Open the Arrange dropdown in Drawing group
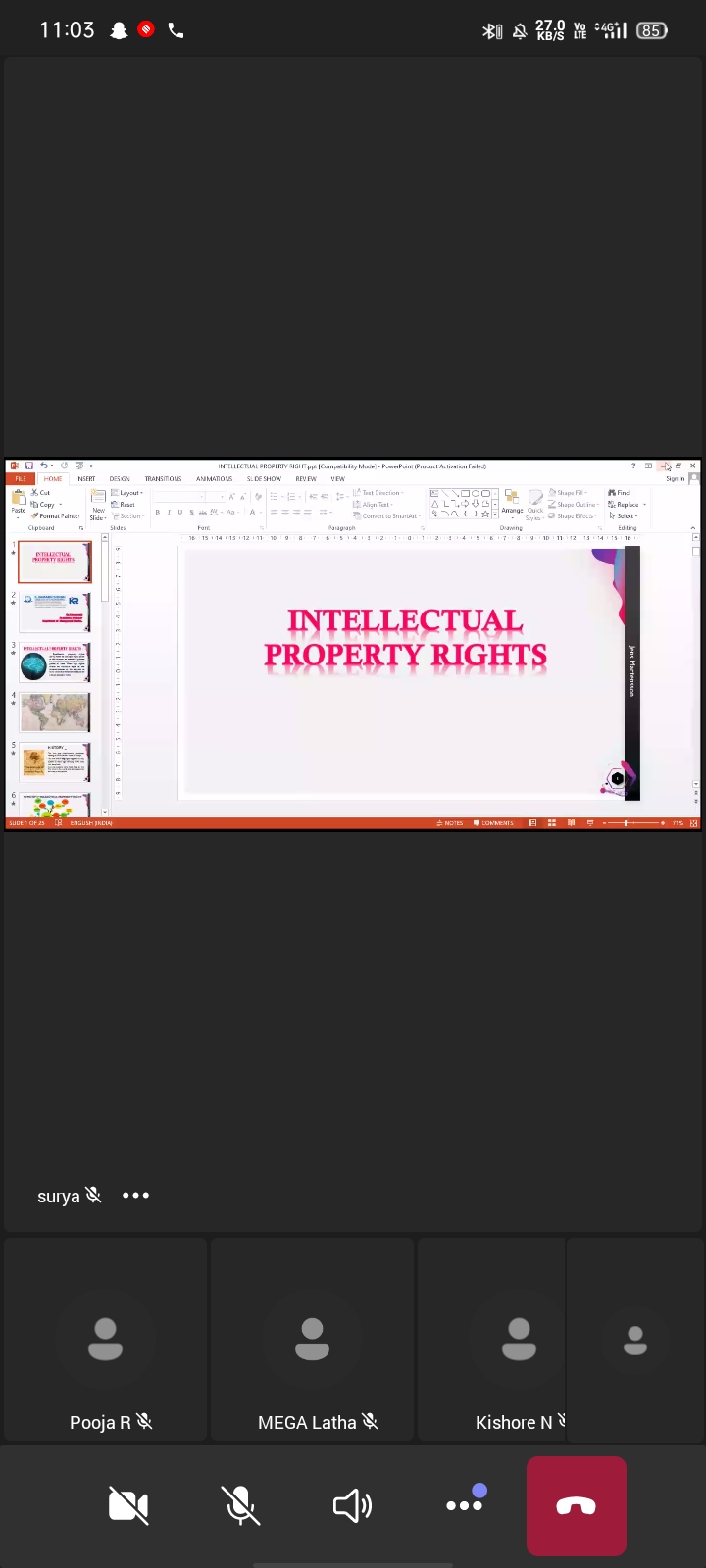The width and height of the screenshot is (706, 1568). pos(512,503)
